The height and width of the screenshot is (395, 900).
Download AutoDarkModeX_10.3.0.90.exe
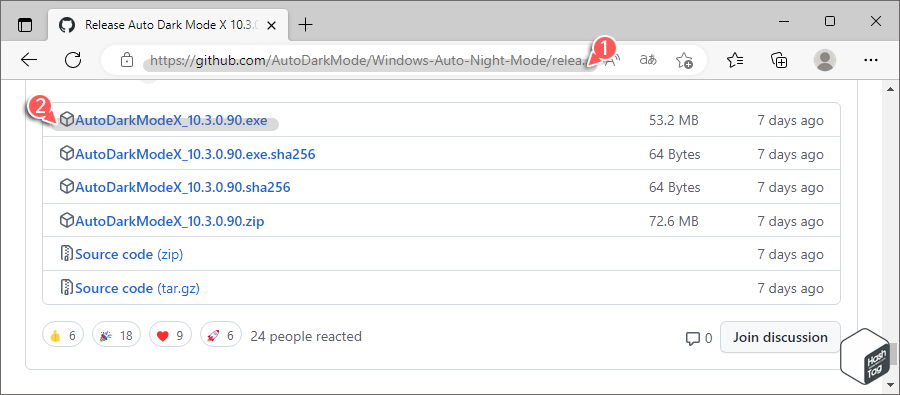click(x=171, y=121)
